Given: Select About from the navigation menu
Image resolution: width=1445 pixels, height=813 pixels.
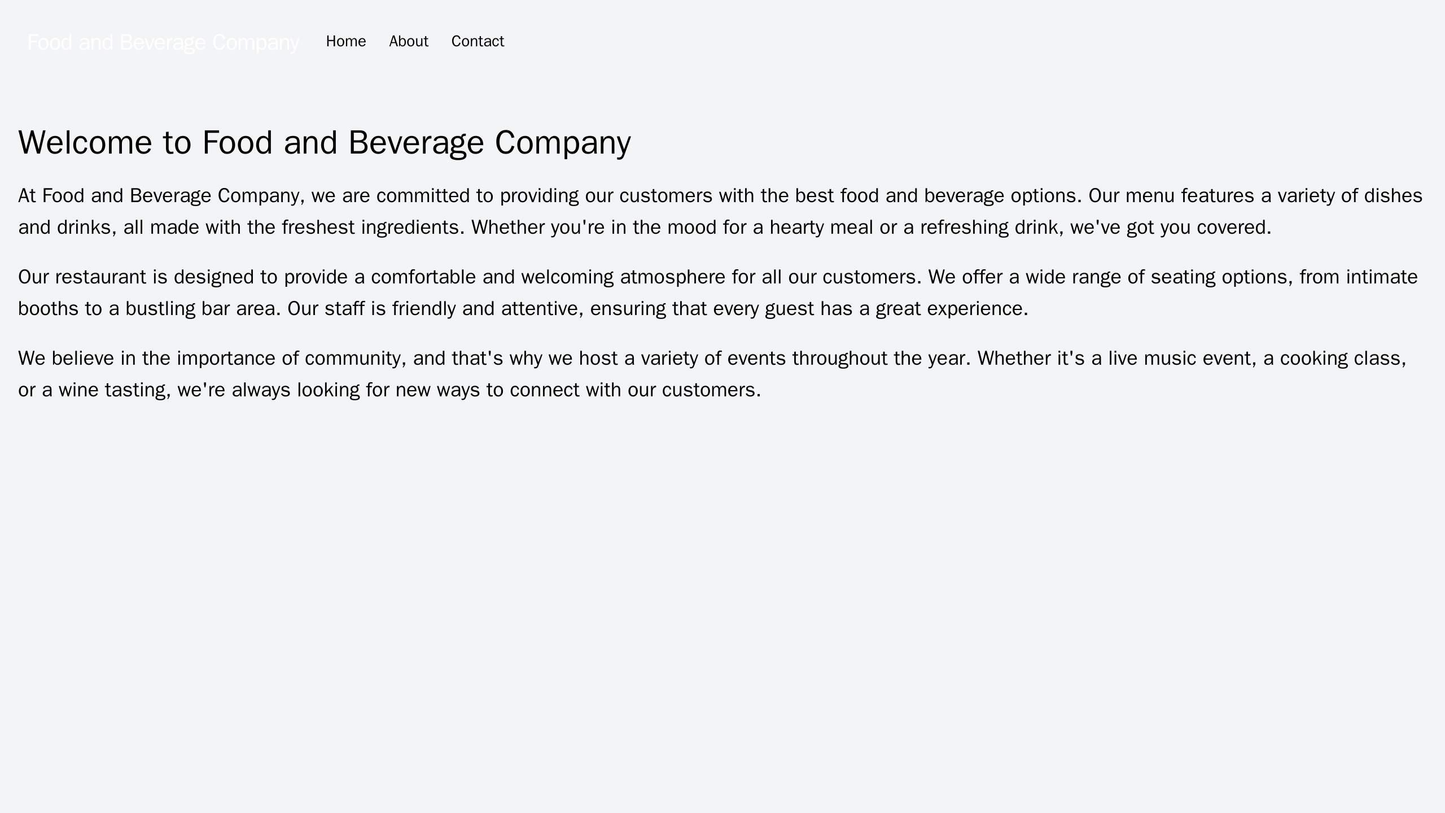Looking at the screenshot, I should click(x=409, y=41).
